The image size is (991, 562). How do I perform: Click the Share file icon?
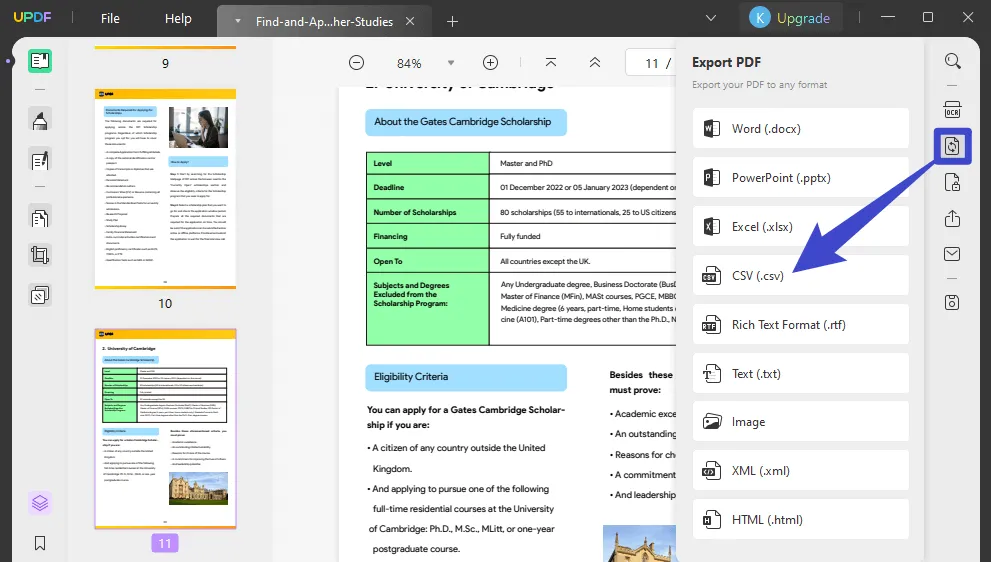[x=952, y=219]
